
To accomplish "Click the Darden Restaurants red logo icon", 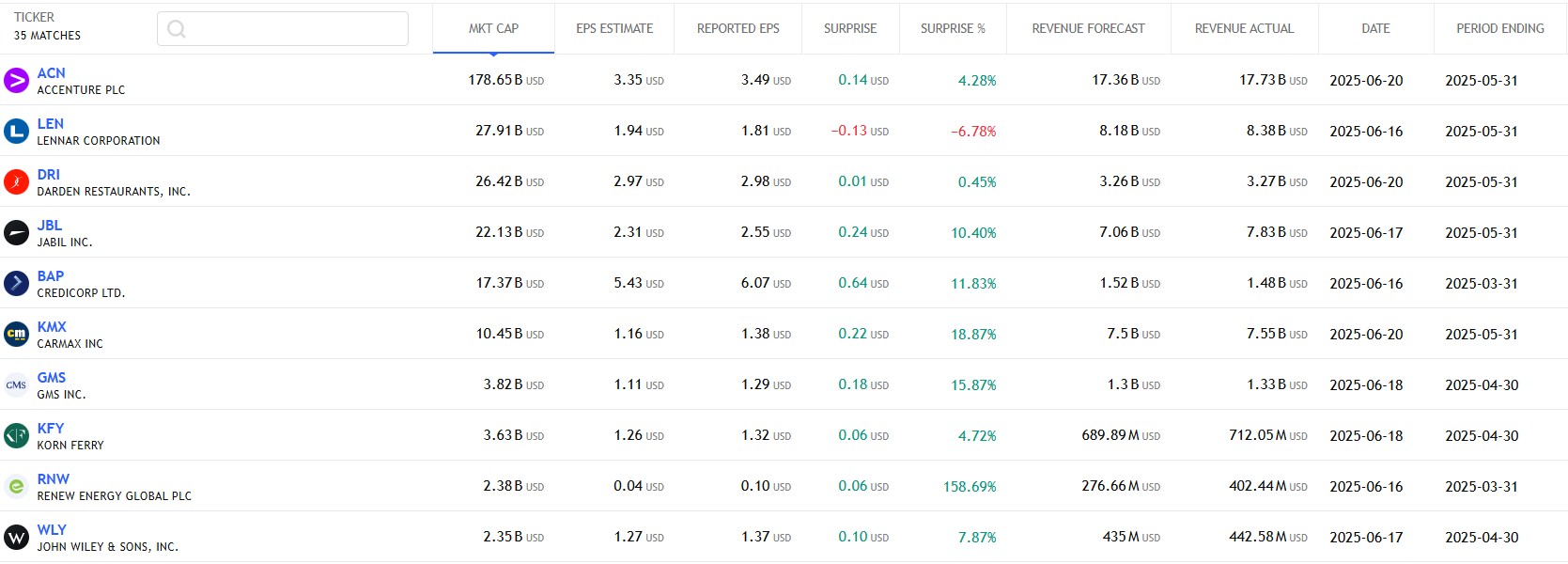I will (x=17, y=182).
